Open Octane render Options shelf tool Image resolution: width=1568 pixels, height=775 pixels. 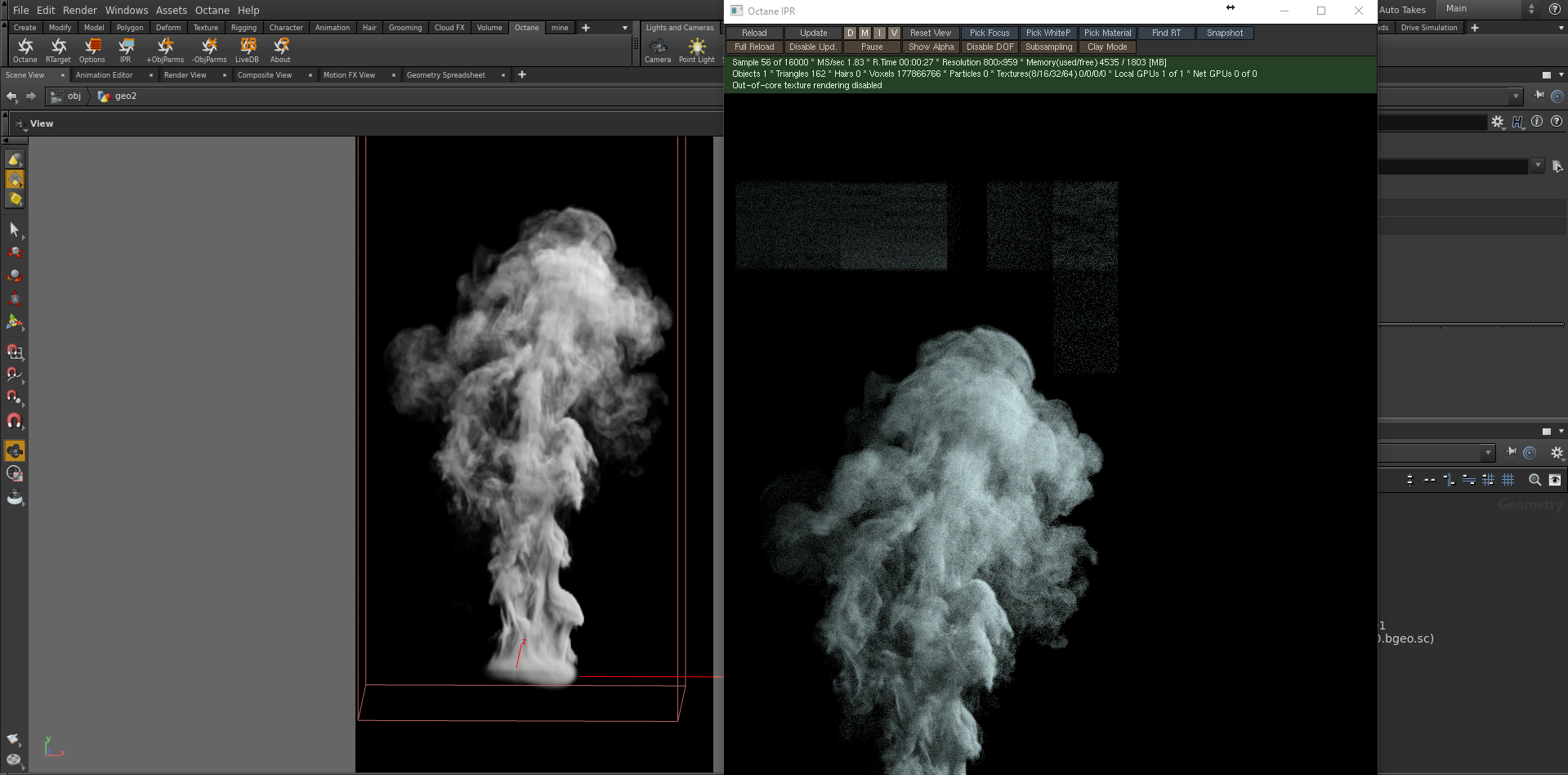(92, 49)
